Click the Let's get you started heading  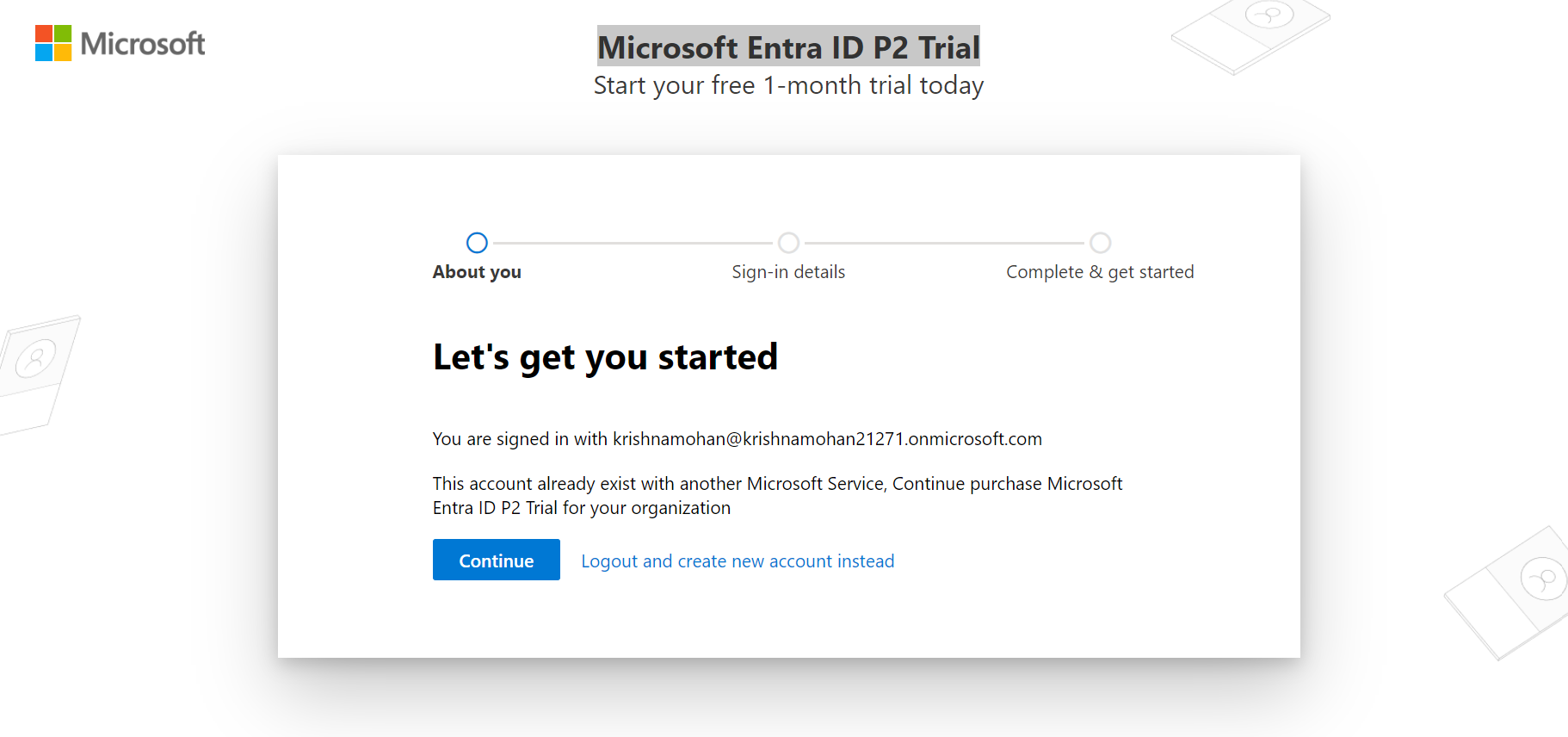(605, 357)
